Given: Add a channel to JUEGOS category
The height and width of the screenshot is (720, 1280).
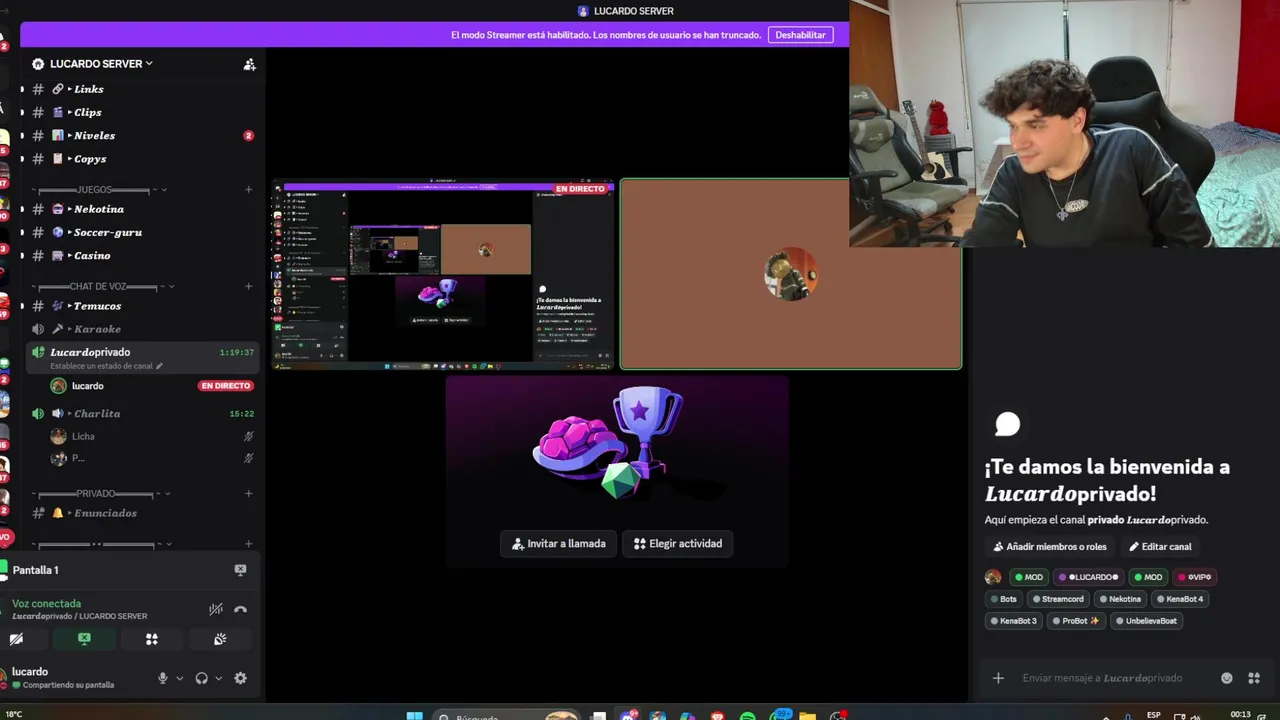Looking at the screenshot, I should pos(249,189).
